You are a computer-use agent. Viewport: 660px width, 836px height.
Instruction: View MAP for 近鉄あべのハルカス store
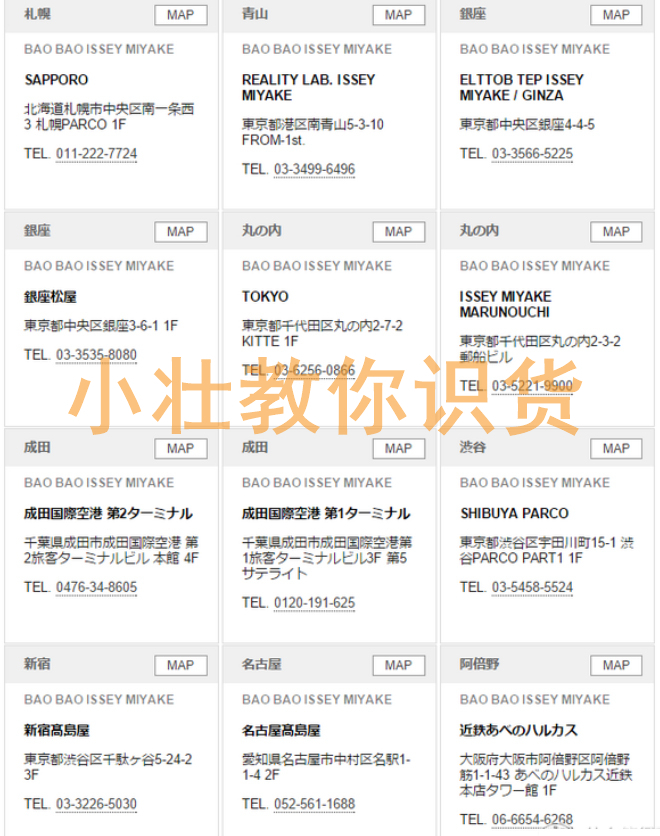[x=616, y=665]
